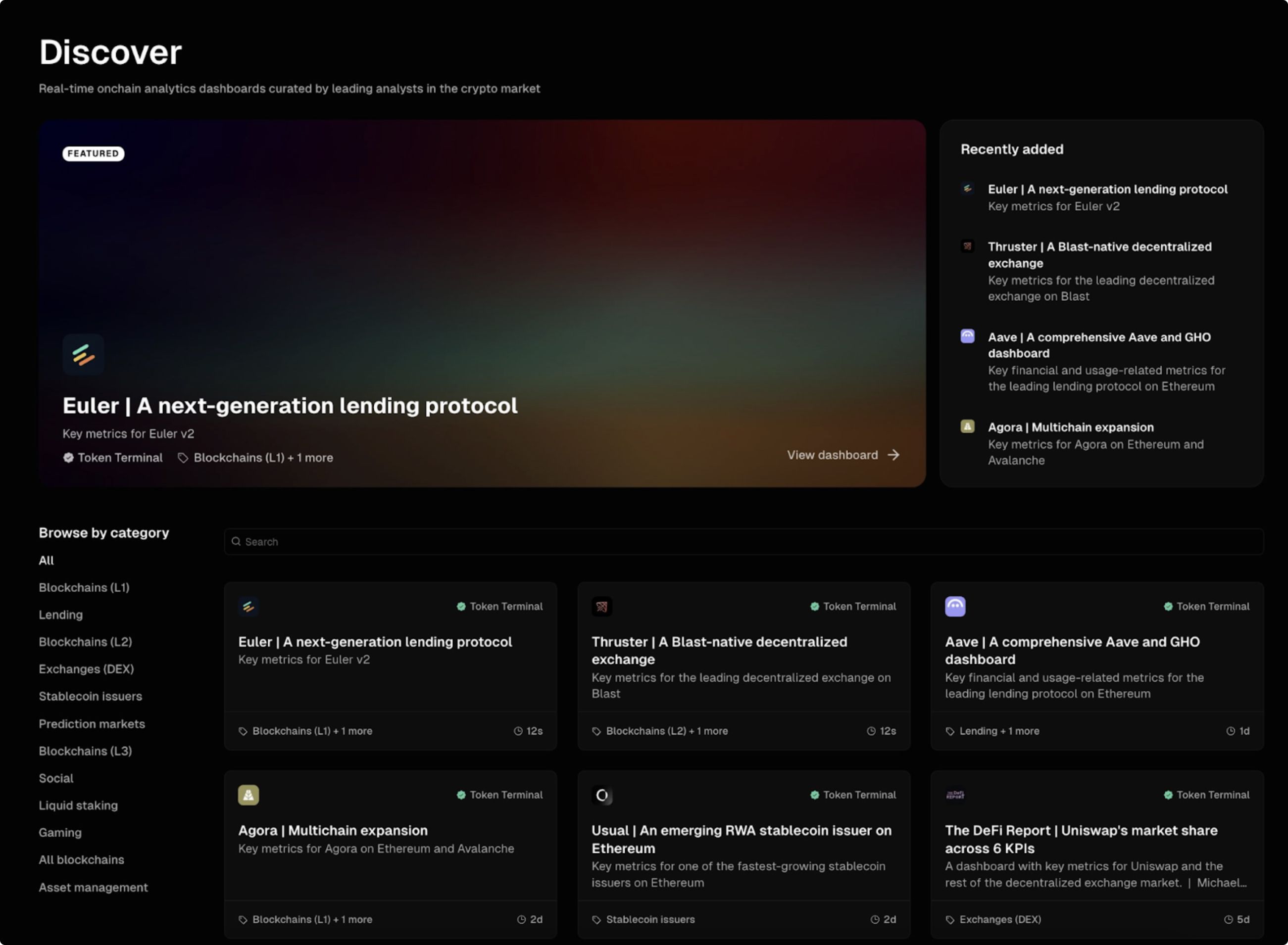Click The DeFi Report logo icon on card
This screenshot has width=1288, height=945.
click(x=955, y=795)
